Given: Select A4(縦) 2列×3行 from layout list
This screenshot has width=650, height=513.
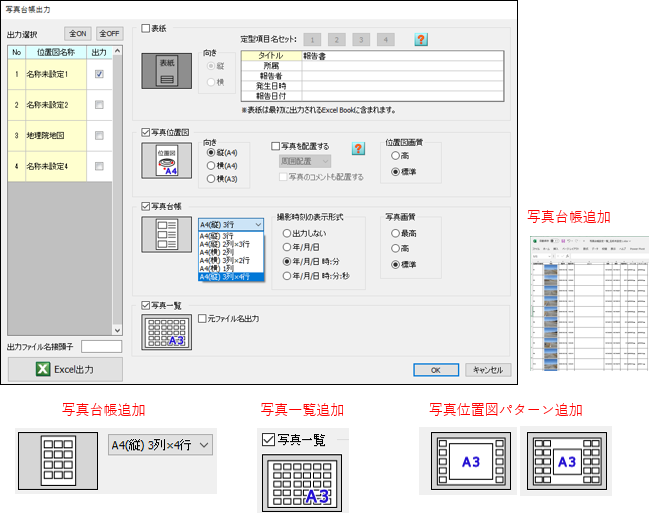Looking at the screenshot, I should [x=231, y=244].
